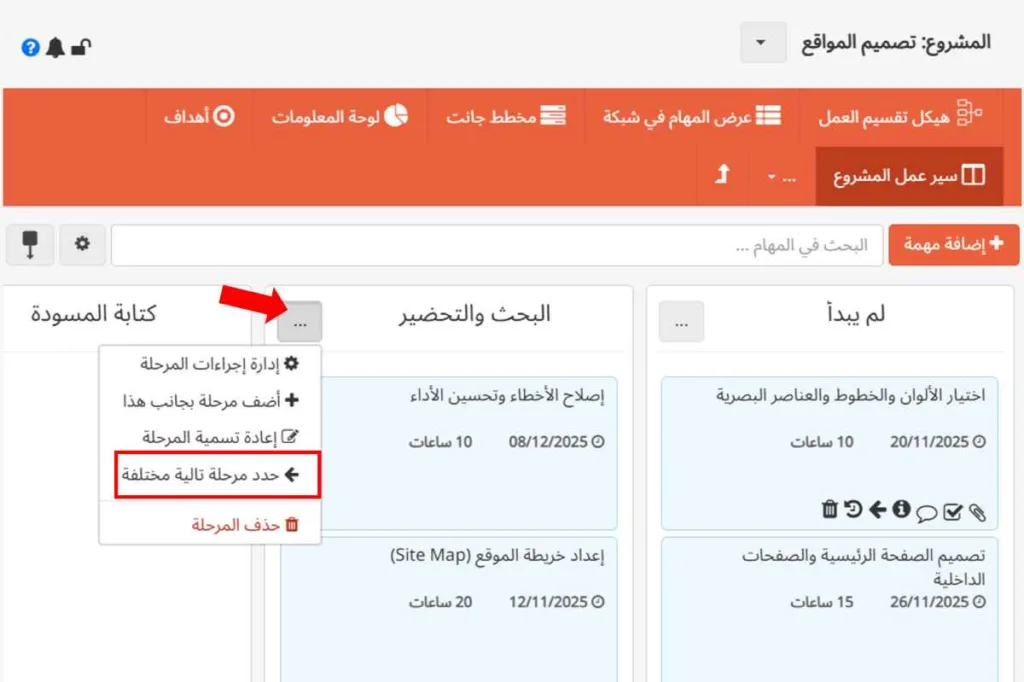
Task: Open the ellipsis menu on لم يبدأ column
Action: coord(681,321)
